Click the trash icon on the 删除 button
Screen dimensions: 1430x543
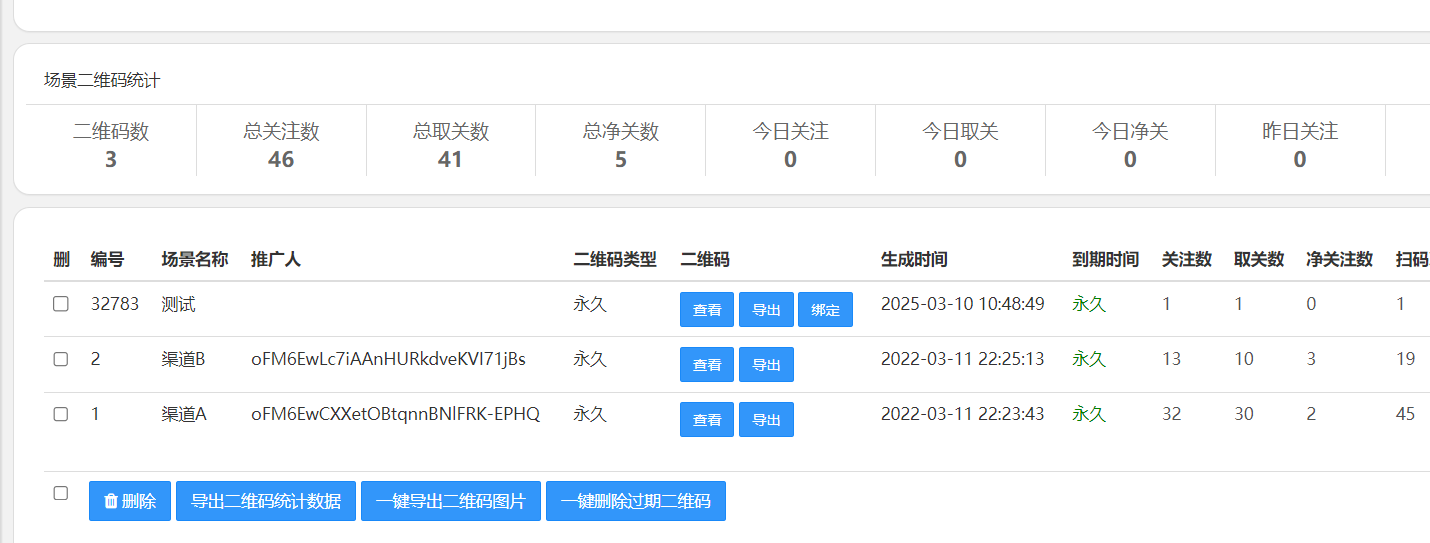(111, 502)
